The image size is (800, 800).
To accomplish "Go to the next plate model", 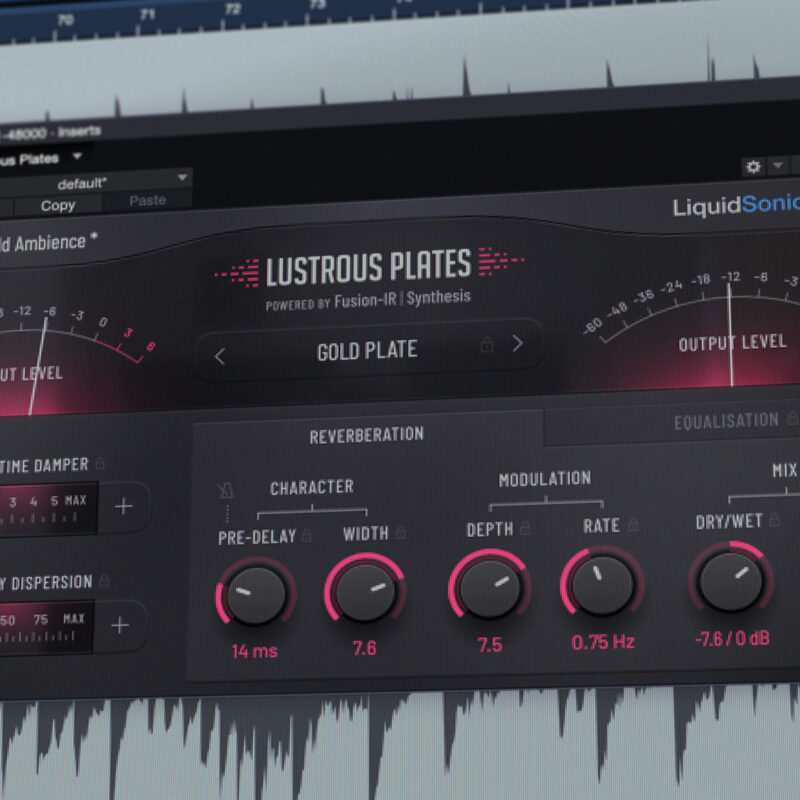I will (517, 344).
